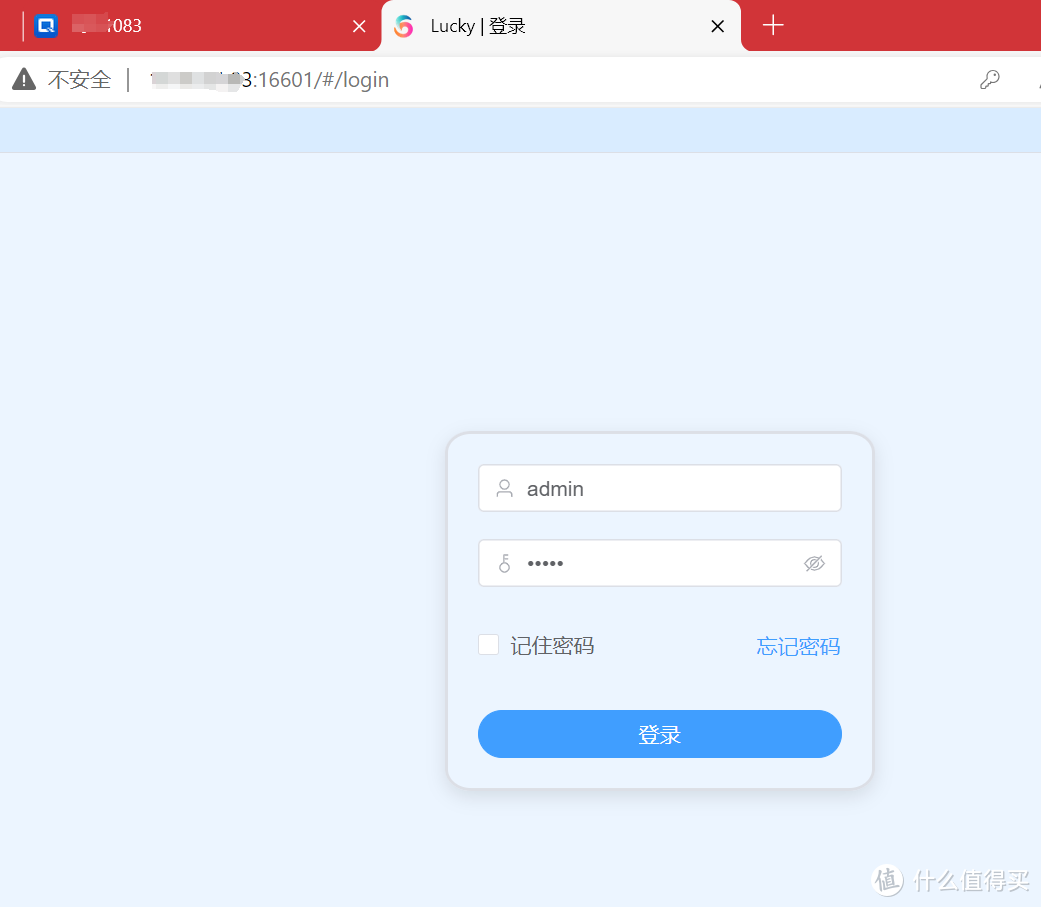1041x907 pixels.
Task: Open the admin username field dropdown
Action: (x=660, y=488)
